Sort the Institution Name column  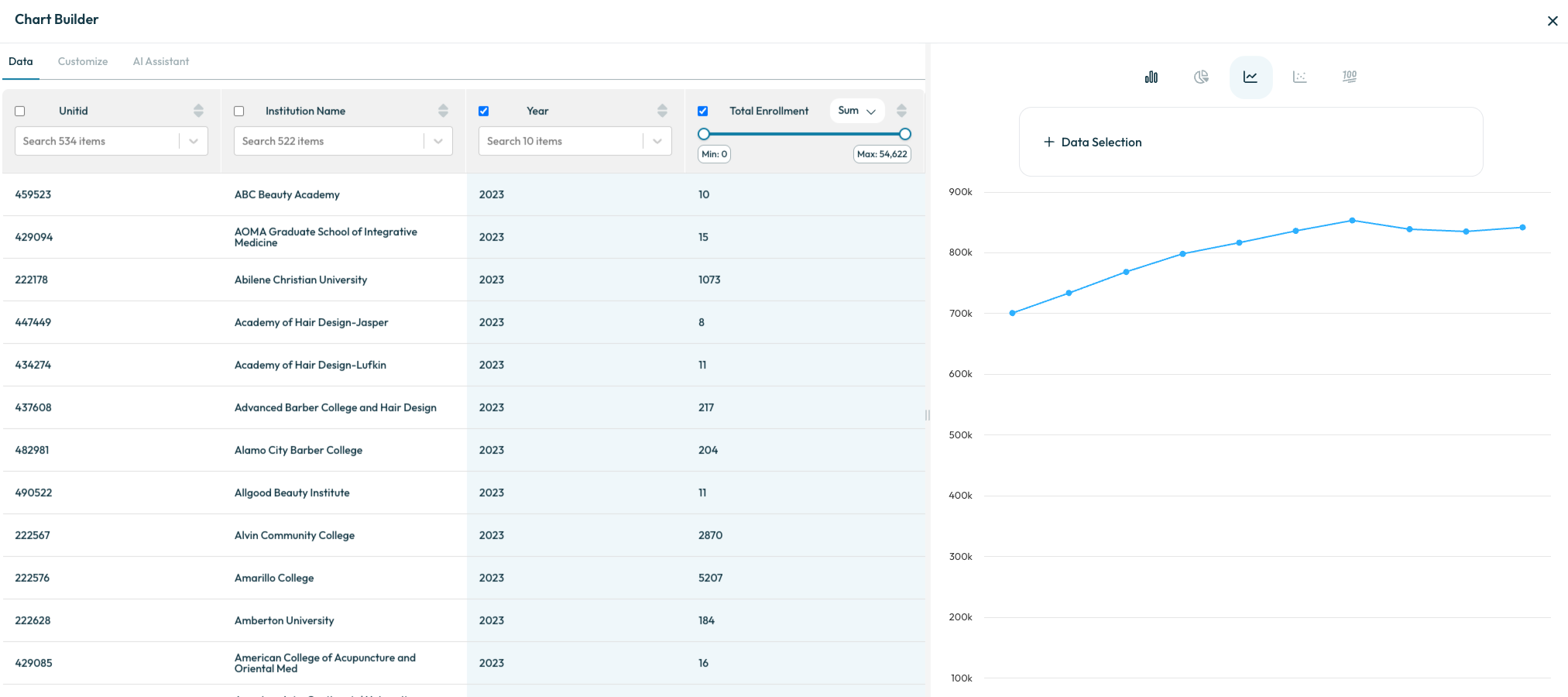[x=443, y=111]
